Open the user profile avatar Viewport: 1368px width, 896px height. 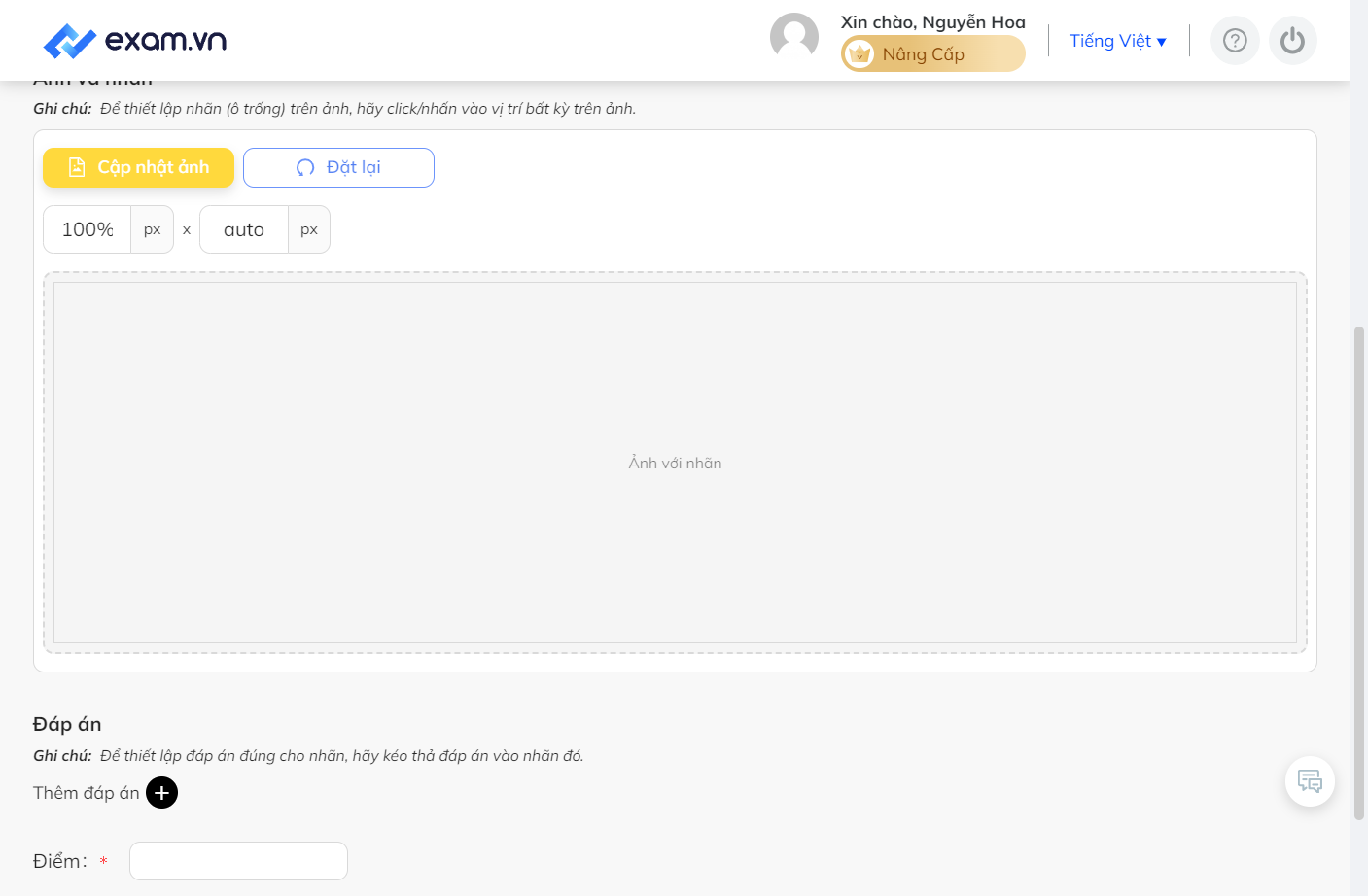tap(794, 37)
